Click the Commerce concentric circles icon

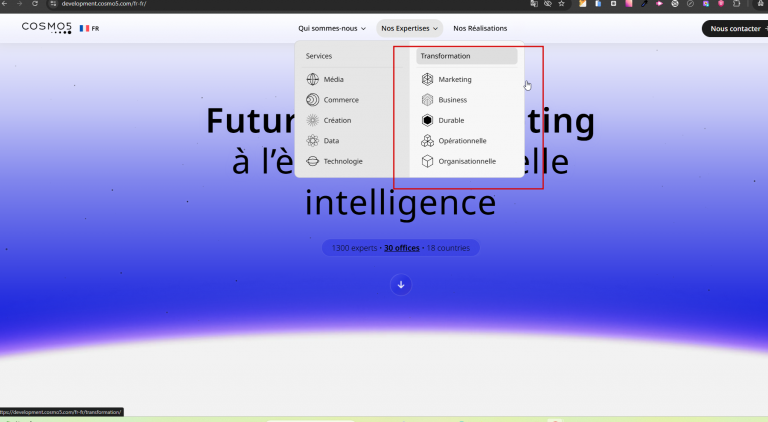tap(312, 100)
